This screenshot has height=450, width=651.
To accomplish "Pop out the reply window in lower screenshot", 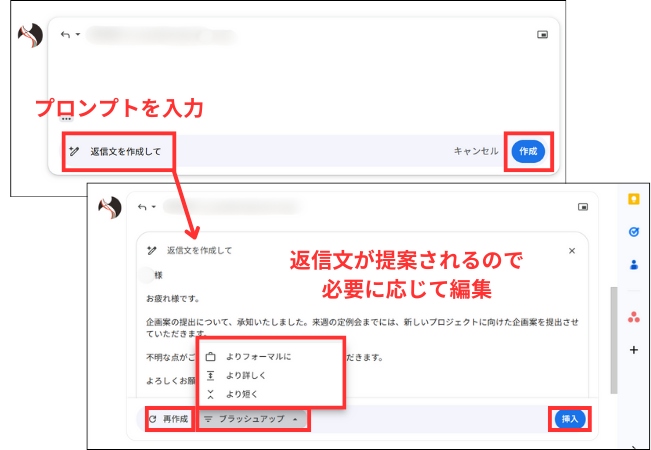I will click(x=583, y=207).
